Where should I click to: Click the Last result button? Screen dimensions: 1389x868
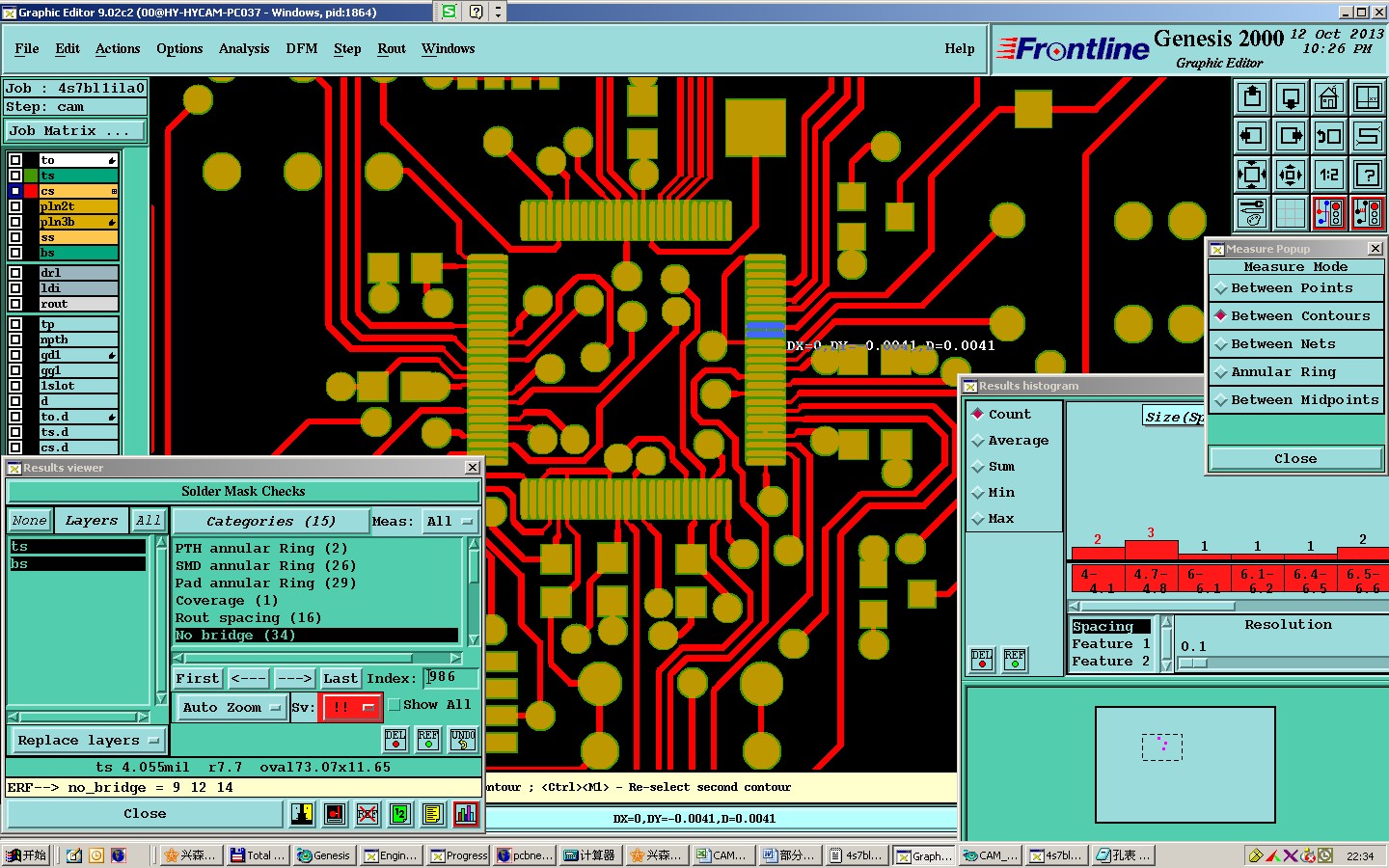click(340, 679)
